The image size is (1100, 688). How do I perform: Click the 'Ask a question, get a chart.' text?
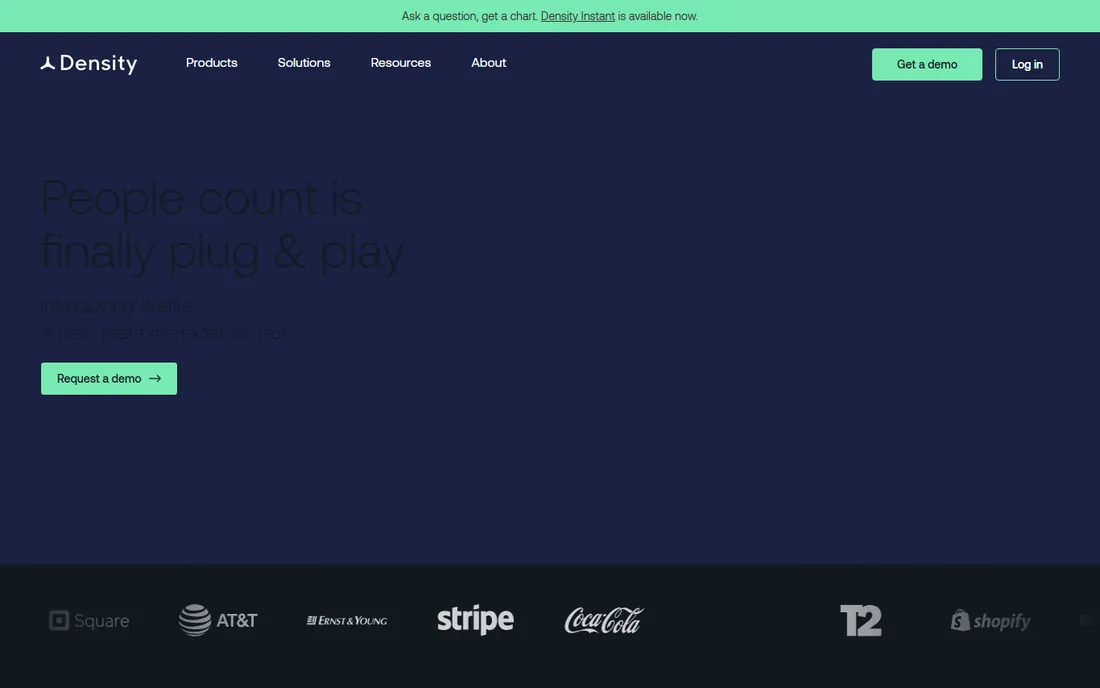469,16
